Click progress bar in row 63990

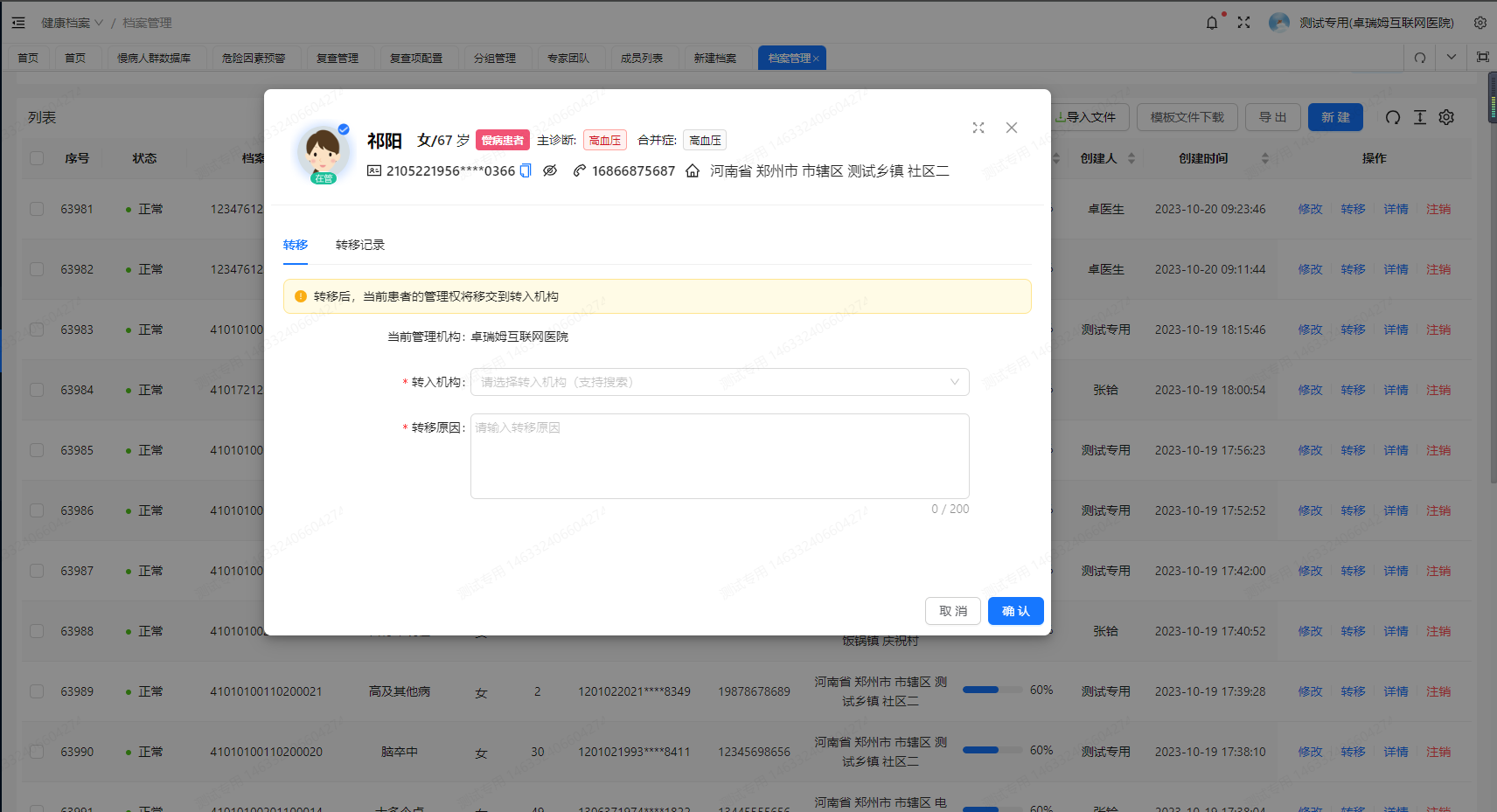993,750
